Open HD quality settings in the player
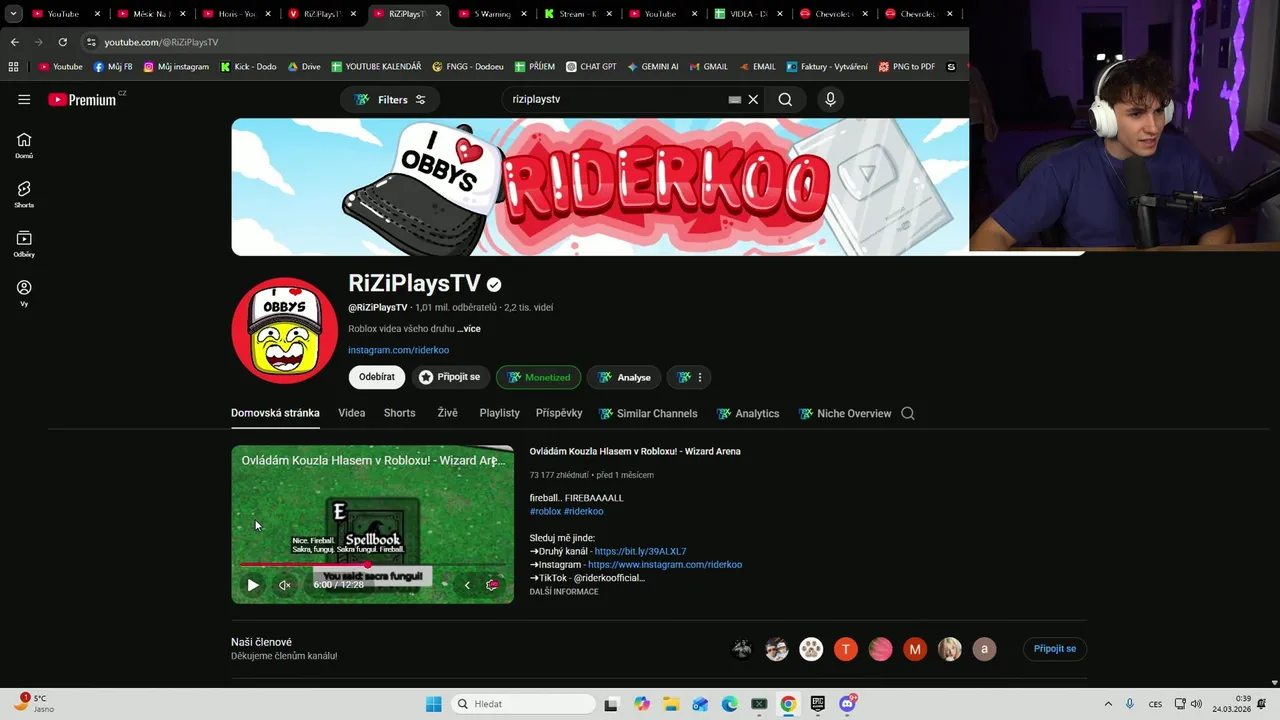 [492, 585]
